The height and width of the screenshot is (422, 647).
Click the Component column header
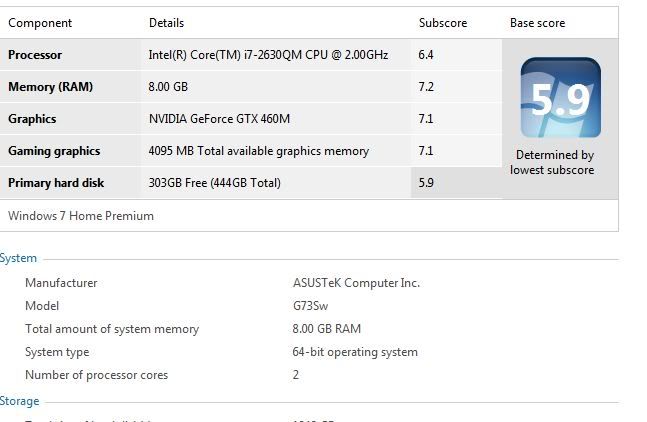[x=40, y=23]
